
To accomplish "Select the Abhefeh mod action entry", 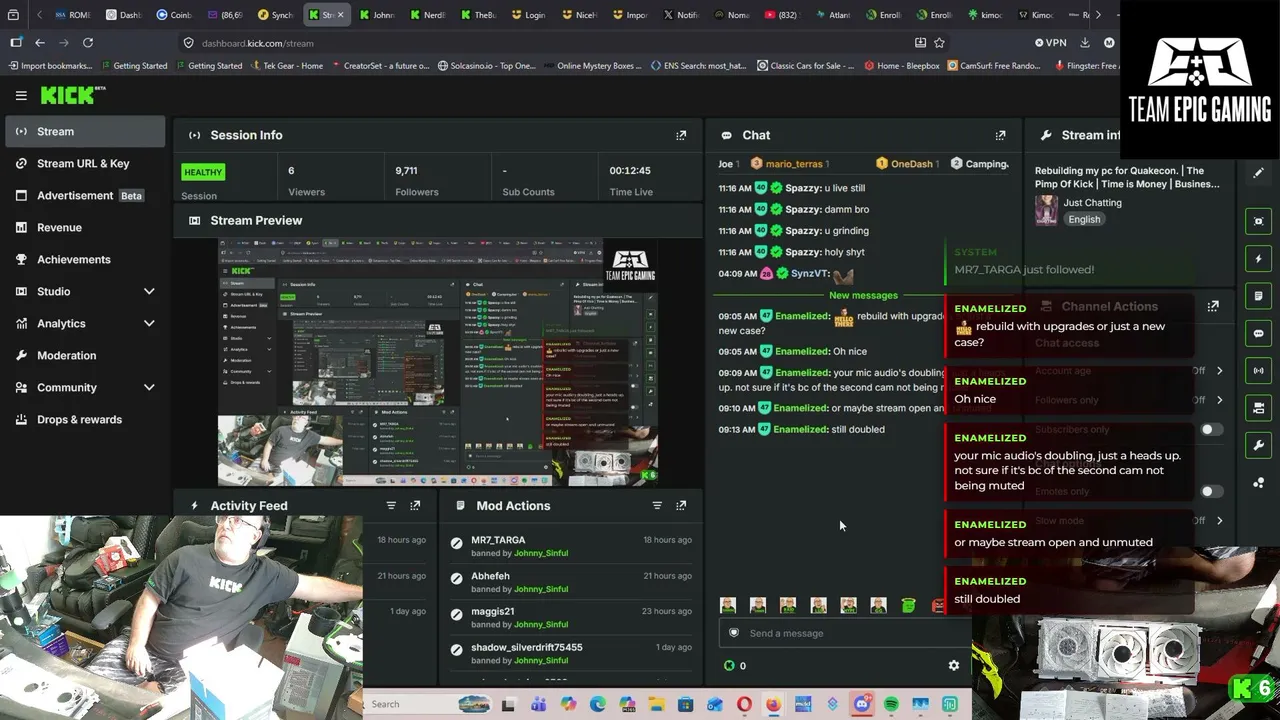I will point(570,582).
